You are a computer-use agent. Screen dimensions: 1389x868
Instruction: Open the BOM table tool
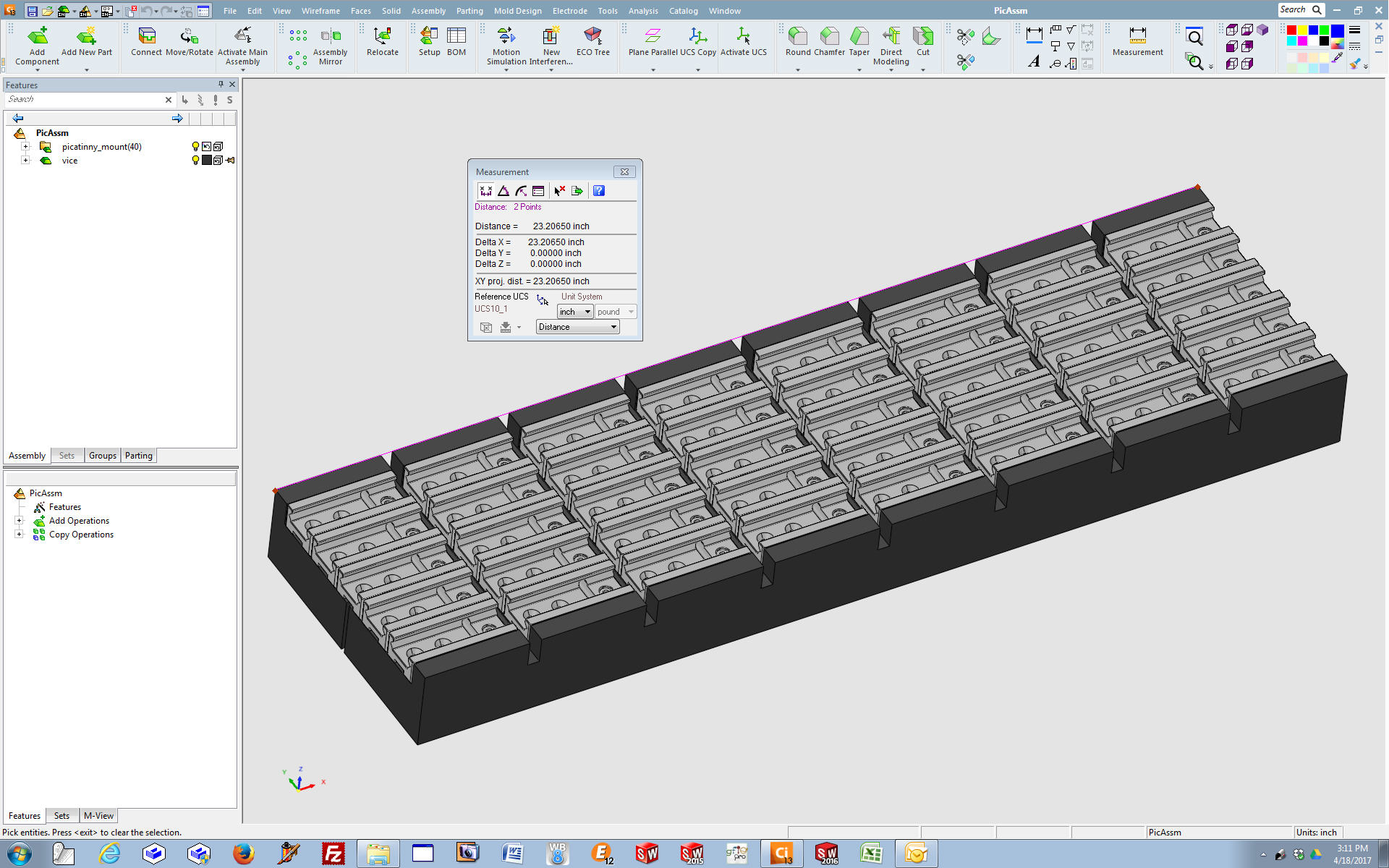pyautogui.click(x=456, y=36)
